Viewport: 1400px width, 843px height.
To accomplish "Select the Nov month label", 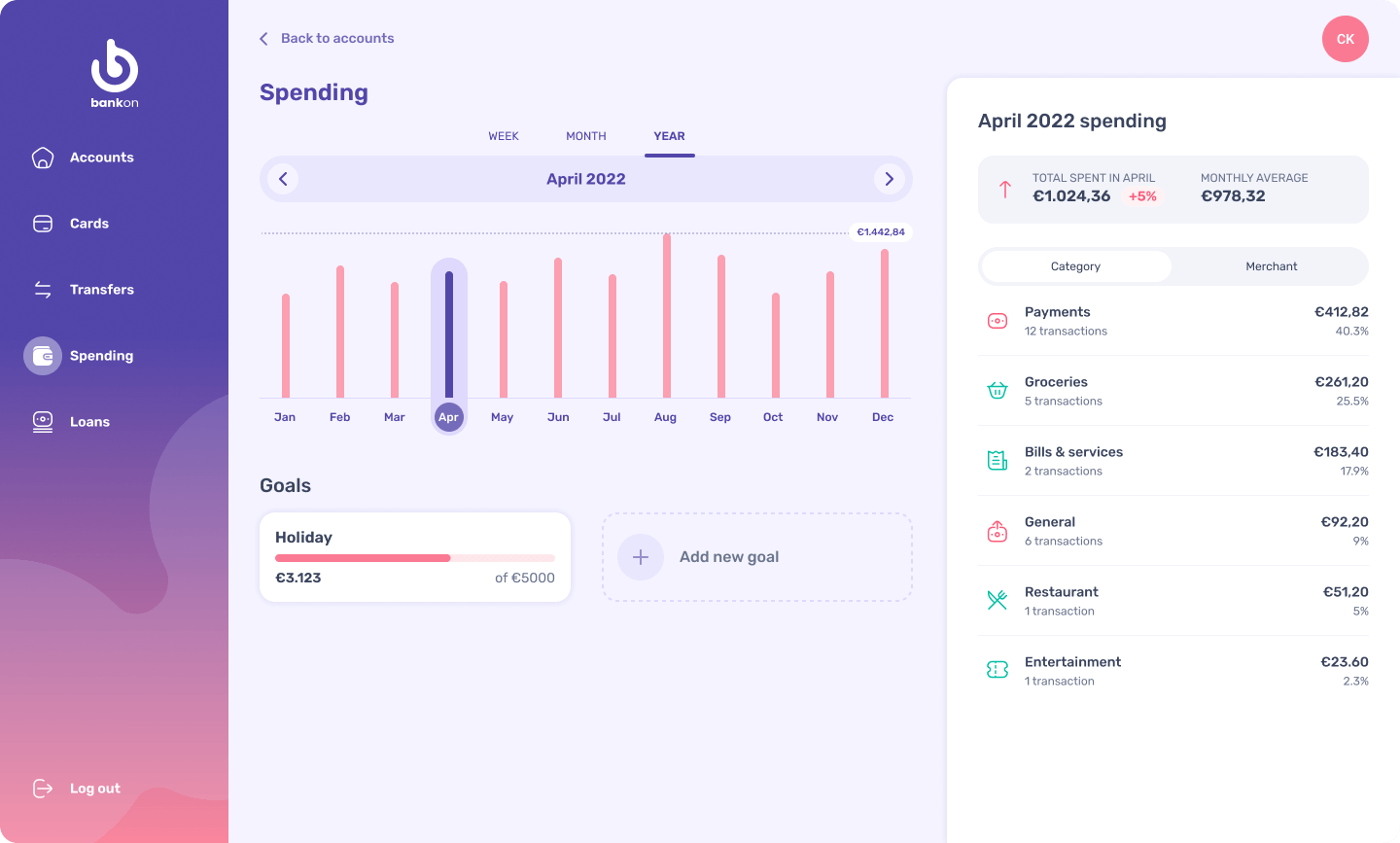I will click(x=827, y=417).
